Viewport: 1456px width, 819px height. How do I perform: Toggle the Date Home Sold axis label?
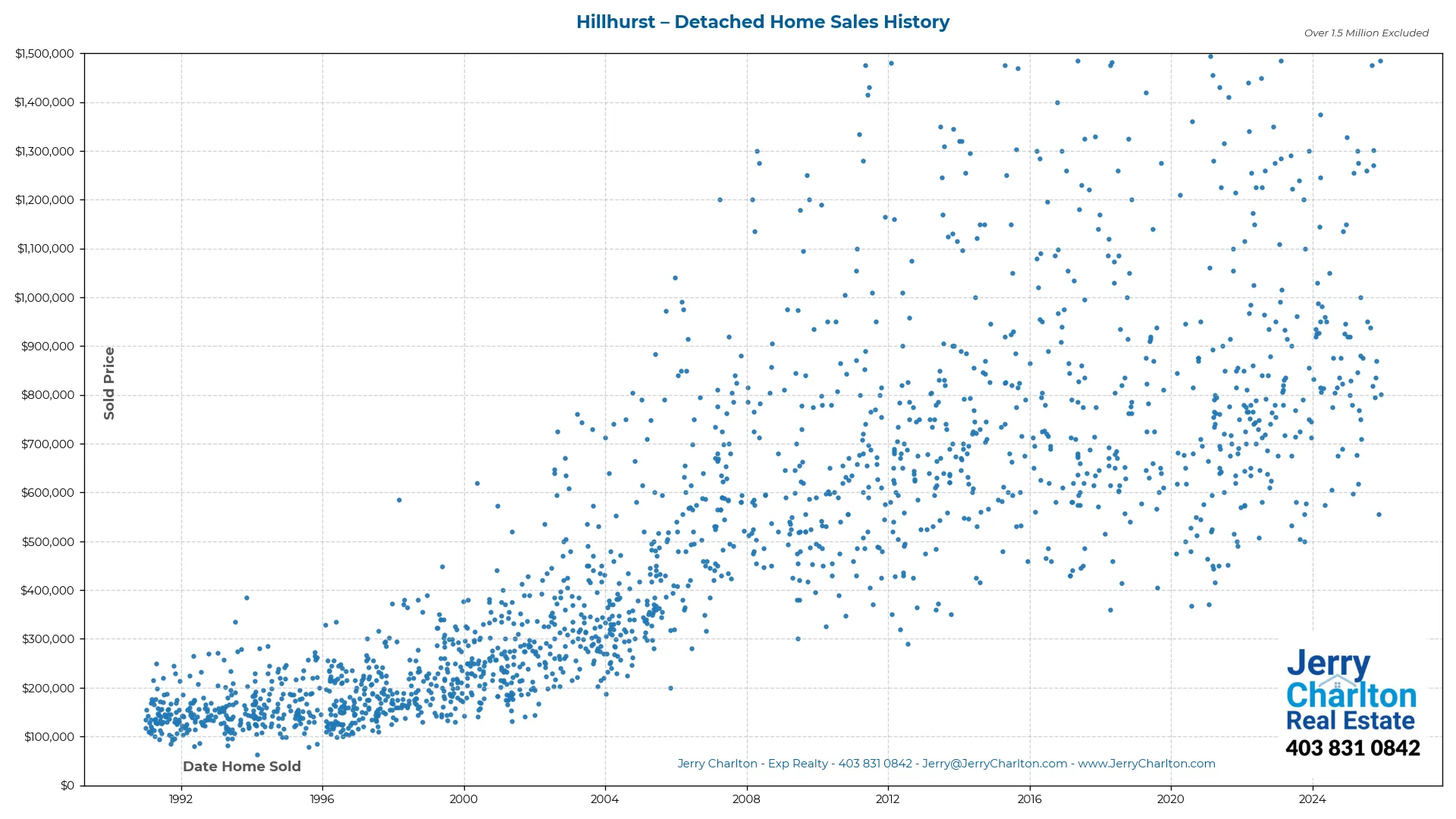(x=241, y=767)
